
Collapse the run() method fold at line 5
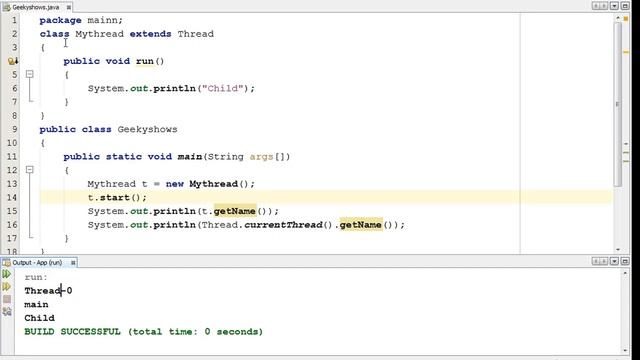click(x=29, y=74)
